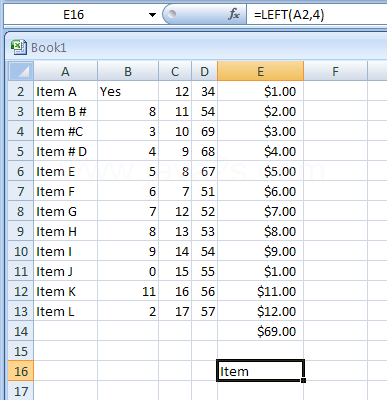Click the $9.00 cell
This screenshot has width=387, height=400.
click(x=261, y=251)
